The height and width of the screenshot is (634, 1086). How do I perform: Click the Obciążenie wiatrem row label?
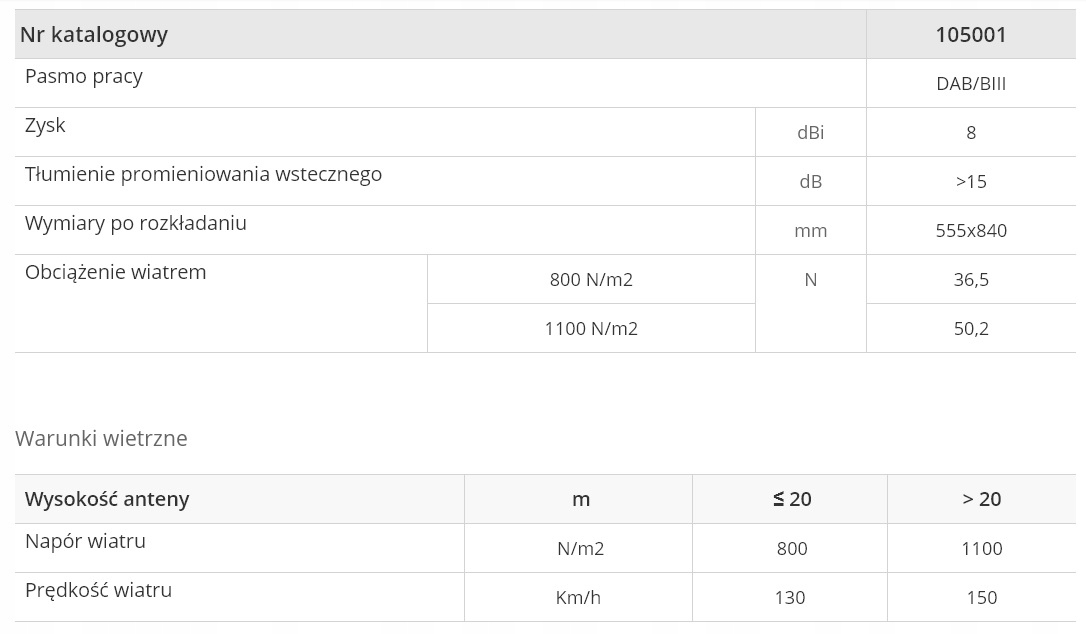116,273
